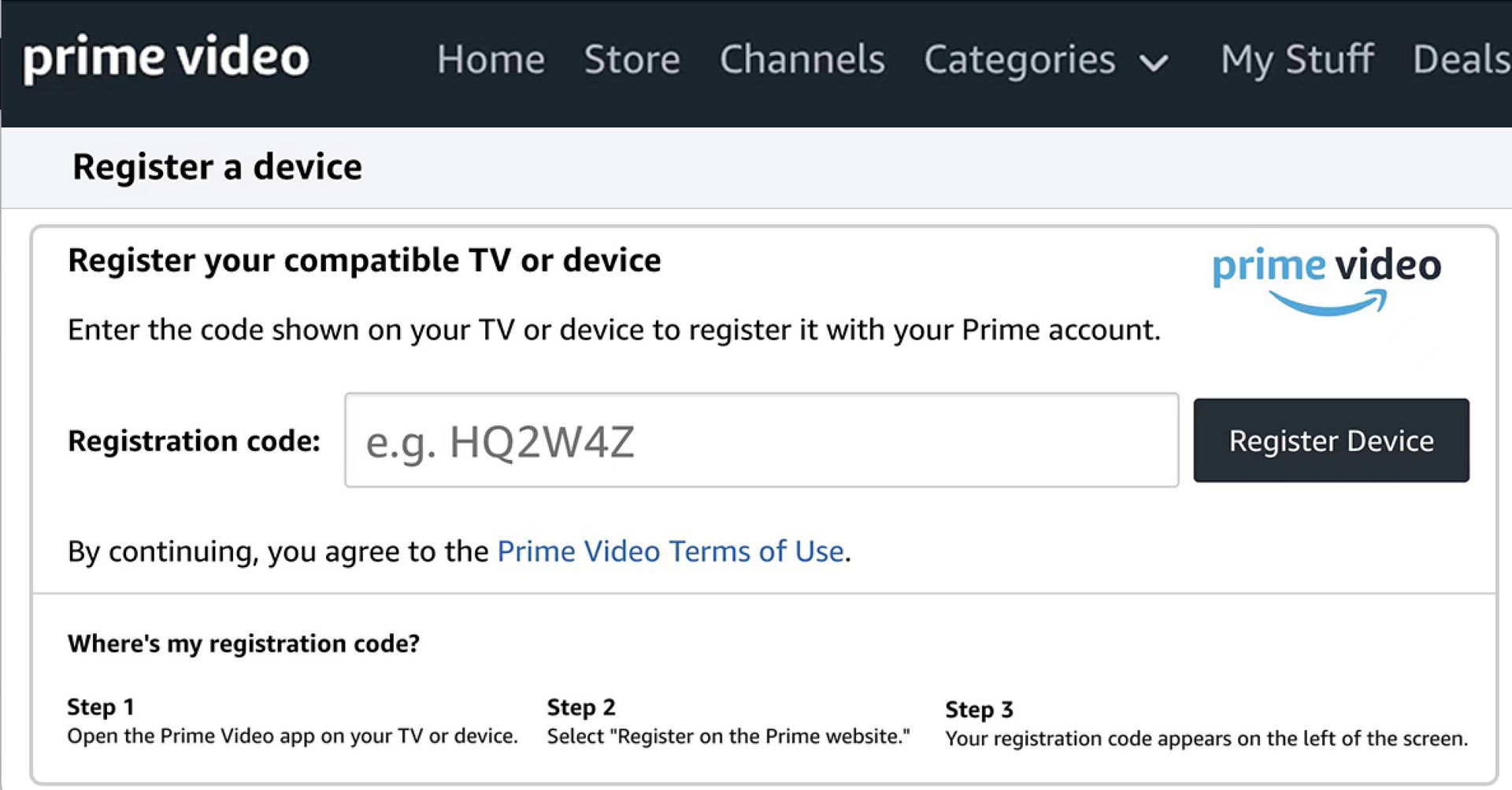Select the Step 3 instruction text
The height and width of the screenshot is (790, 1512).
click(x=1206, y=739)
